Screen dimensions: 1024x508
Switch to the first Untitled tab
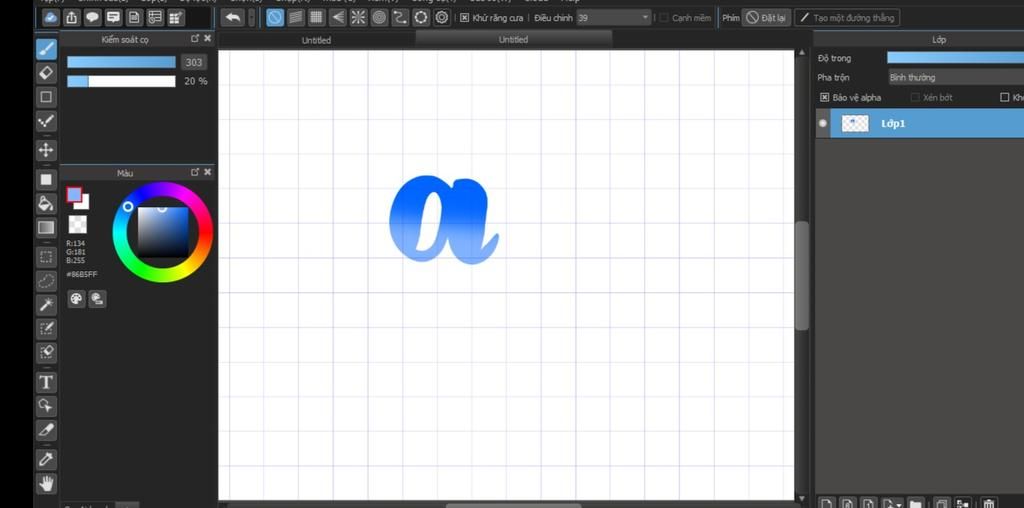tap(316, 40)
